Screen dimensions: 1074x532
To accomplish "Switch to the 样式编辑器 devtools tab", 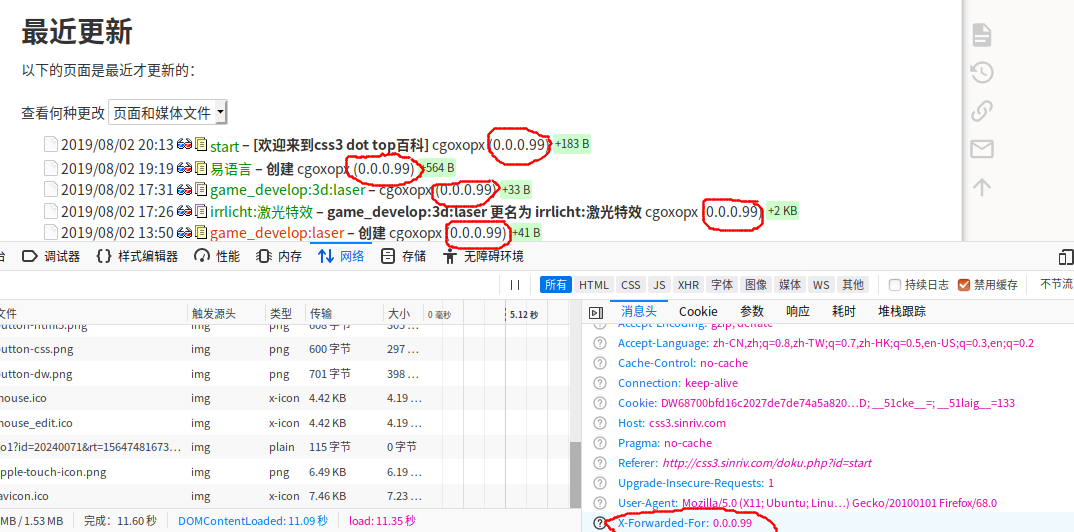I will 137,257.
